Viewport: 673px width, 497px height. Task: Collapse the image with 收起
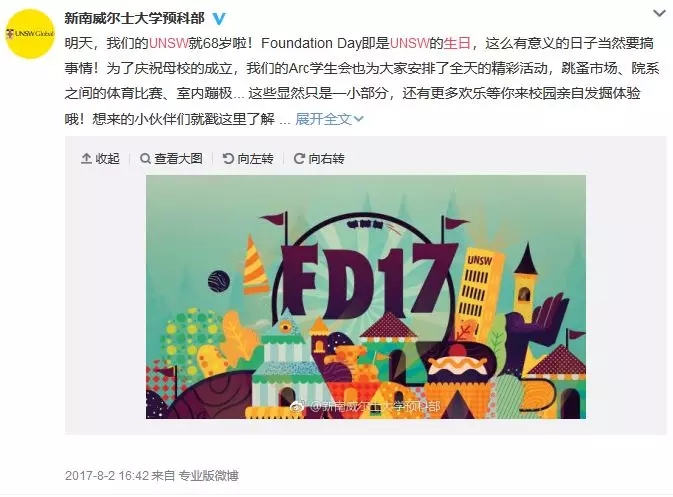point(100,159)
